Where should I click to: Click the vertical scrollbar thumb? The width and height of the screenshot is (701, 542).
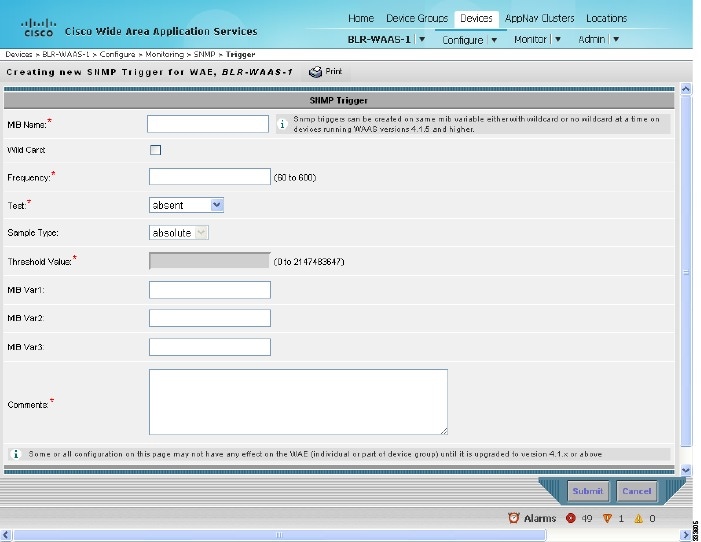point(686,271)
